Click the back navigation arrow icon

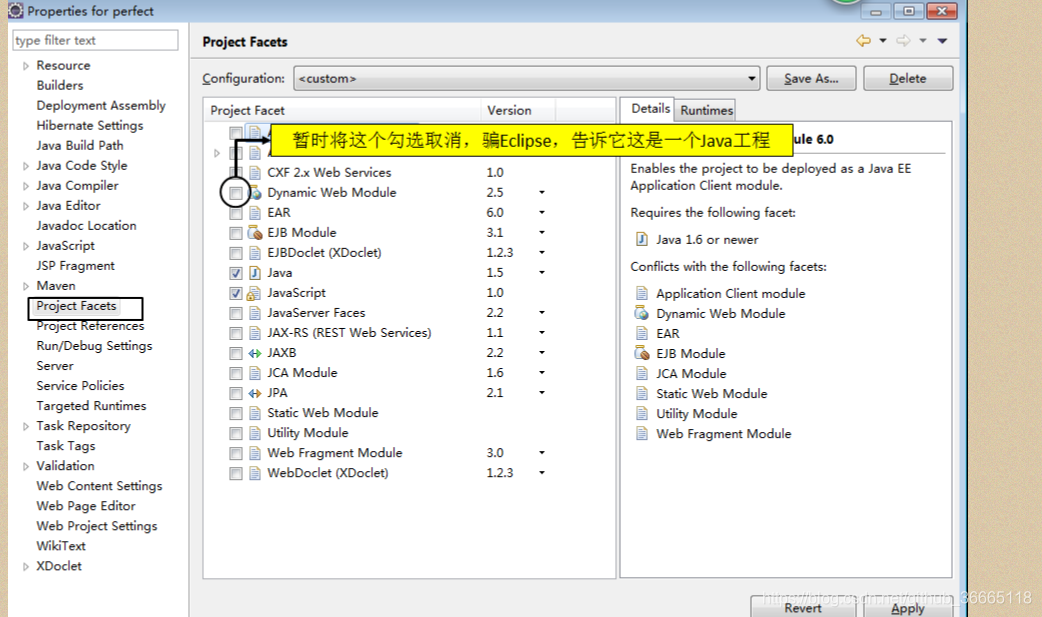coord(863,41)
